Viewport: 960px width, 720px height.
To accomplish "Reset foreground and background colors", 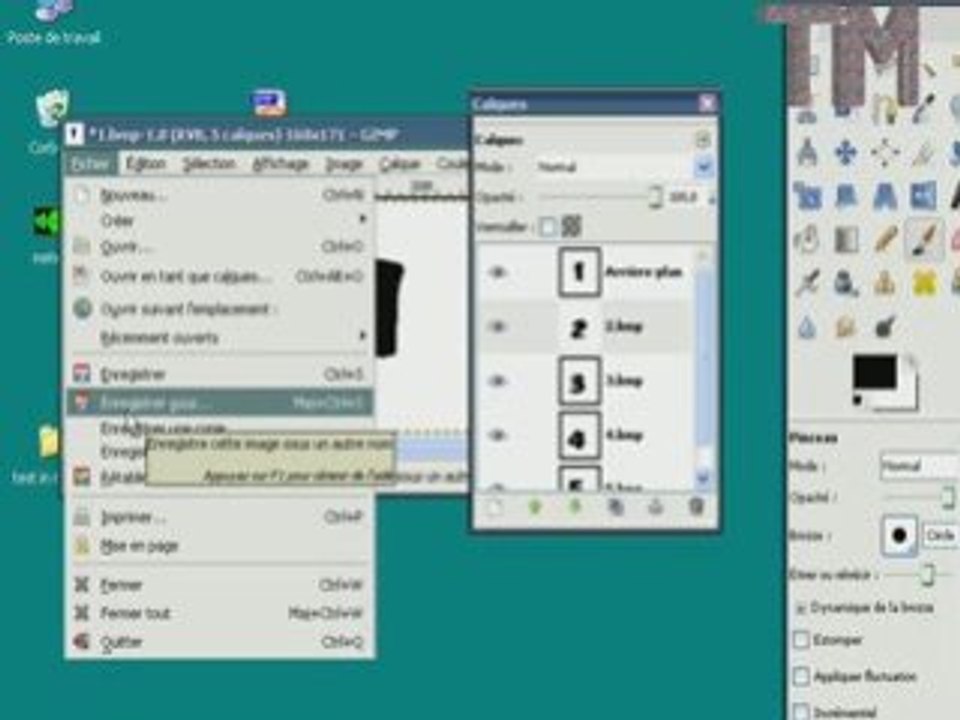I will [x=858, y=401].
